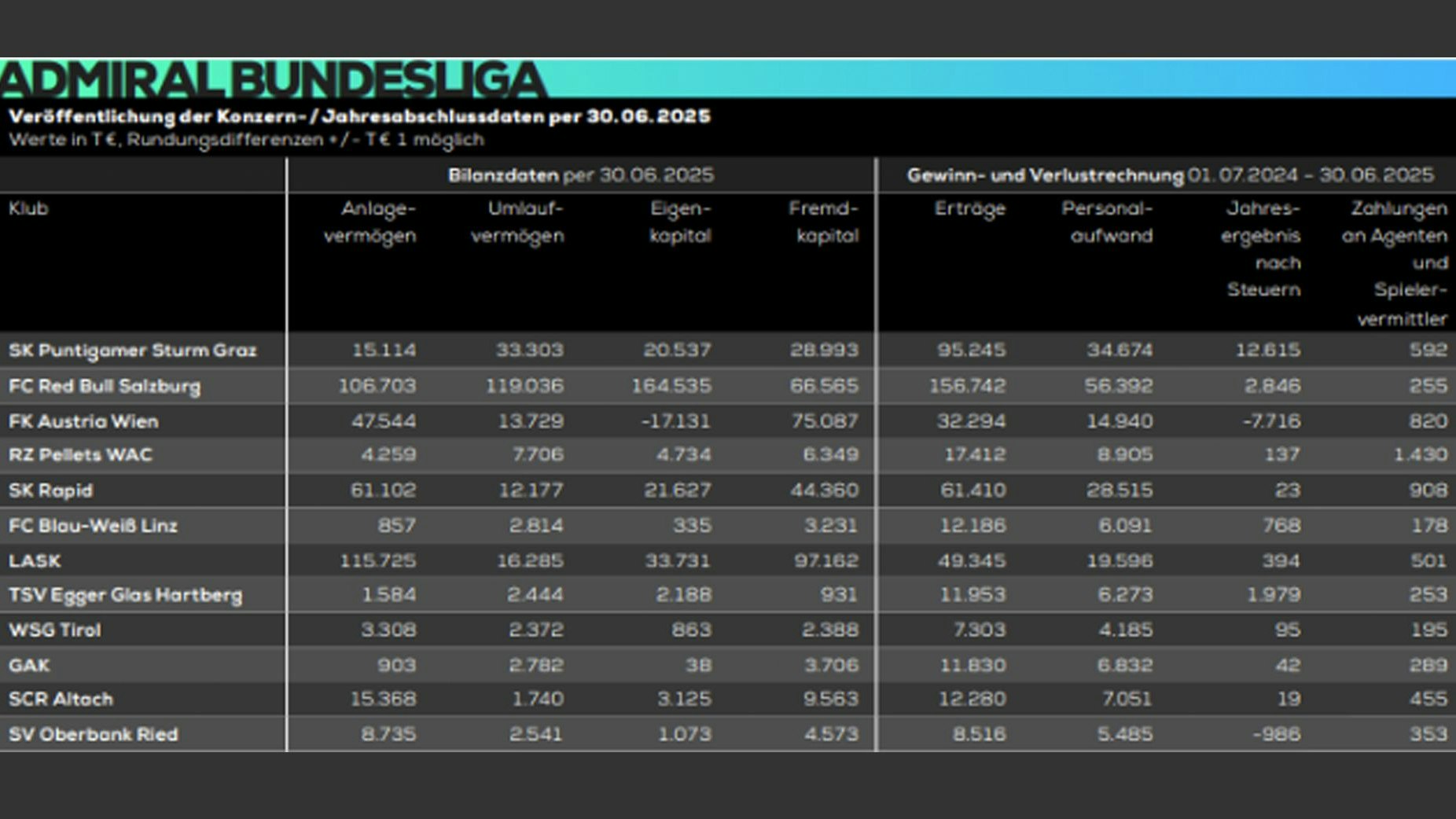Click Austria Wien's negative Eigenkapital value -17.131
This screenshot has height=819, width=1456.
coord(675,421)
